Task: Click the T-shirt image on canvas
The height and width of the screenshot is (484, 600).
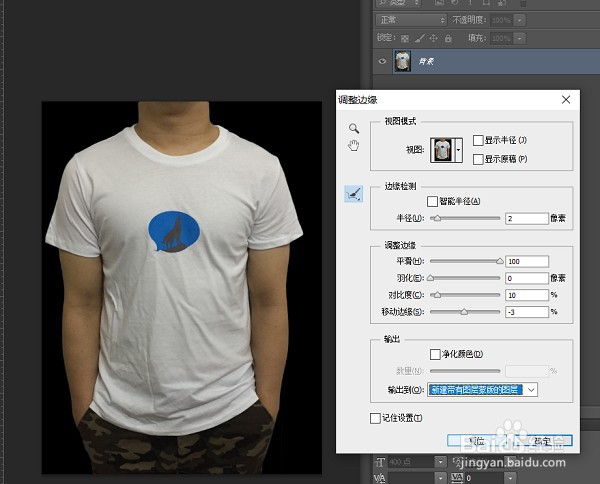Action: [182, 288]
